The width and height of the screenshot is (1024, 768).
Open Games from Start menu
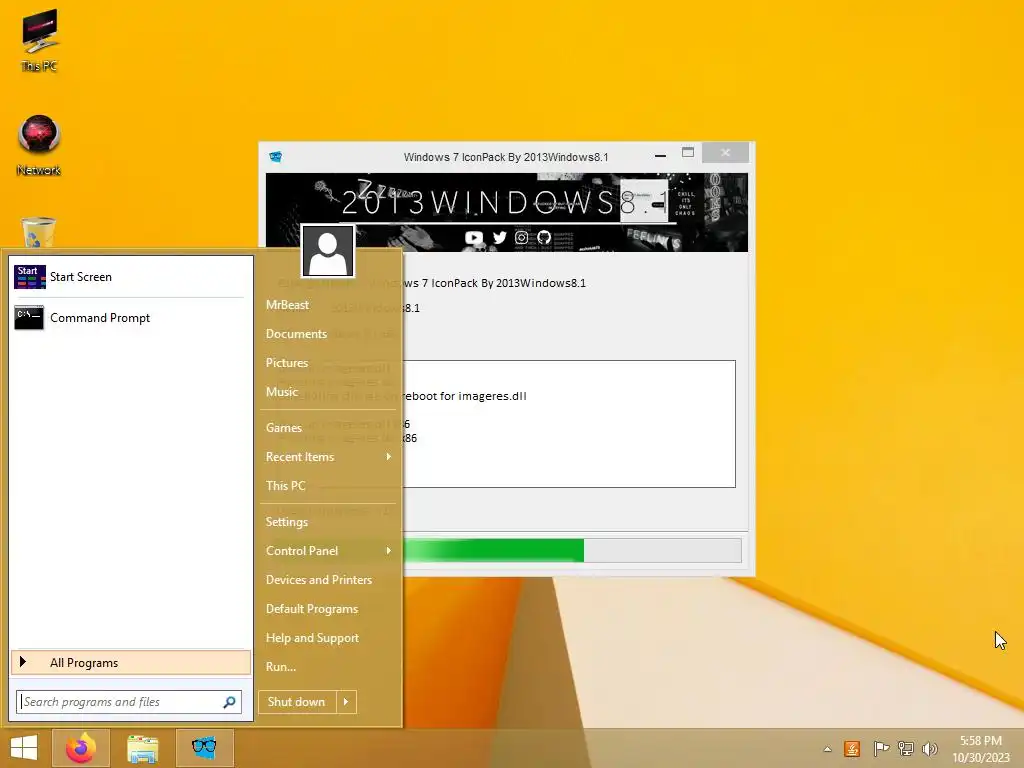tap(283, 428)
